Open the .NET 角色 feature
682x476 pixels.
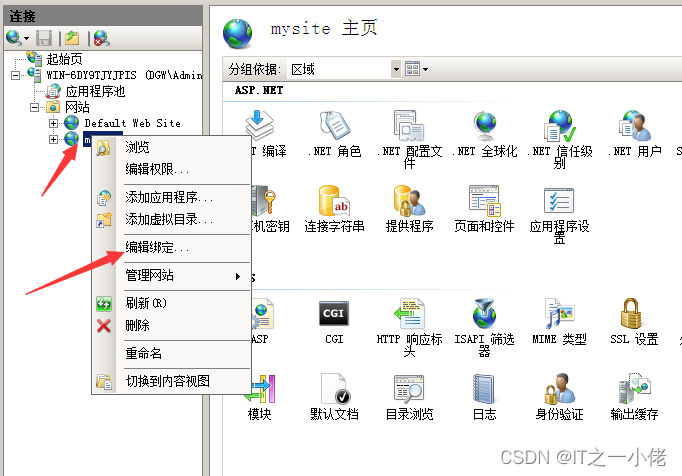[x=334, y=134]
